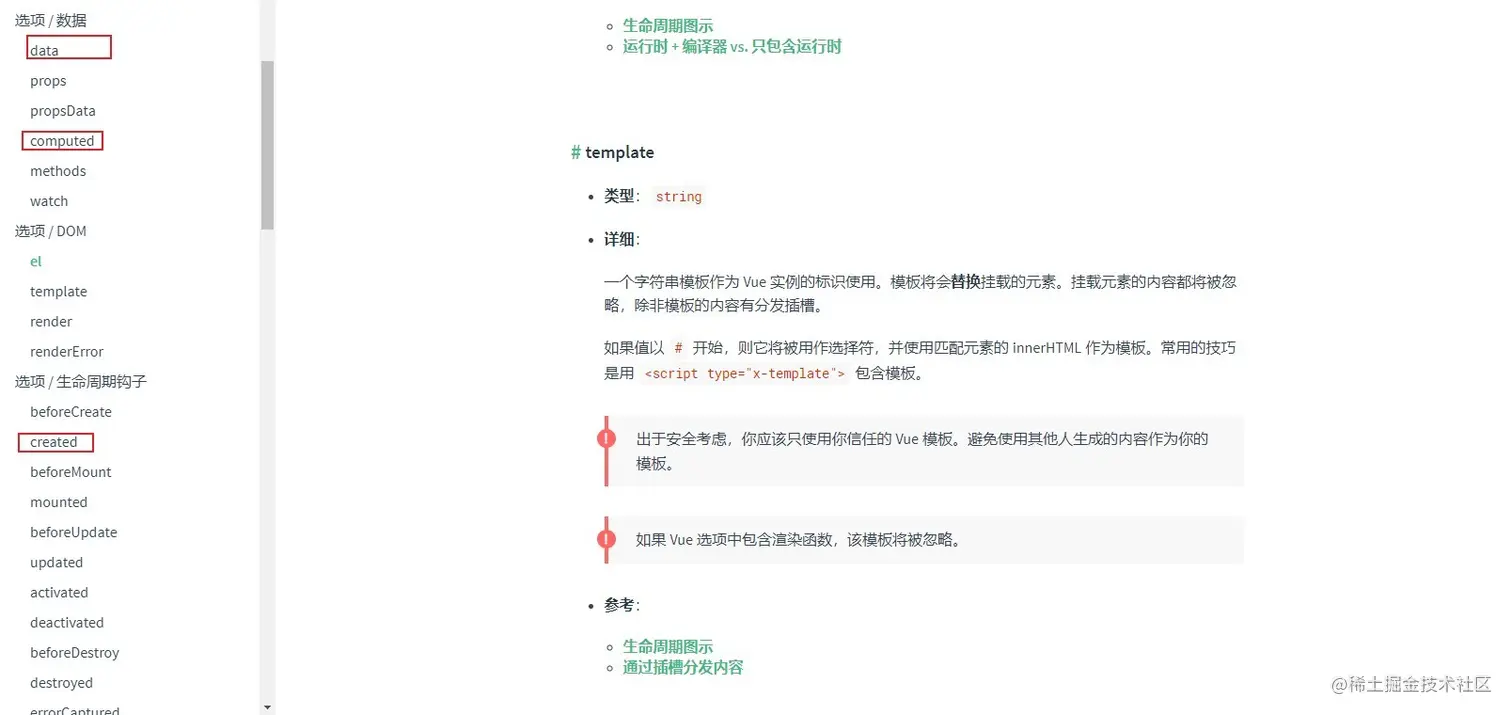This screenshot has height=715, width=1512.
Task: Open bottom 生命周期图示 reference link
Action: pos(668,647)
